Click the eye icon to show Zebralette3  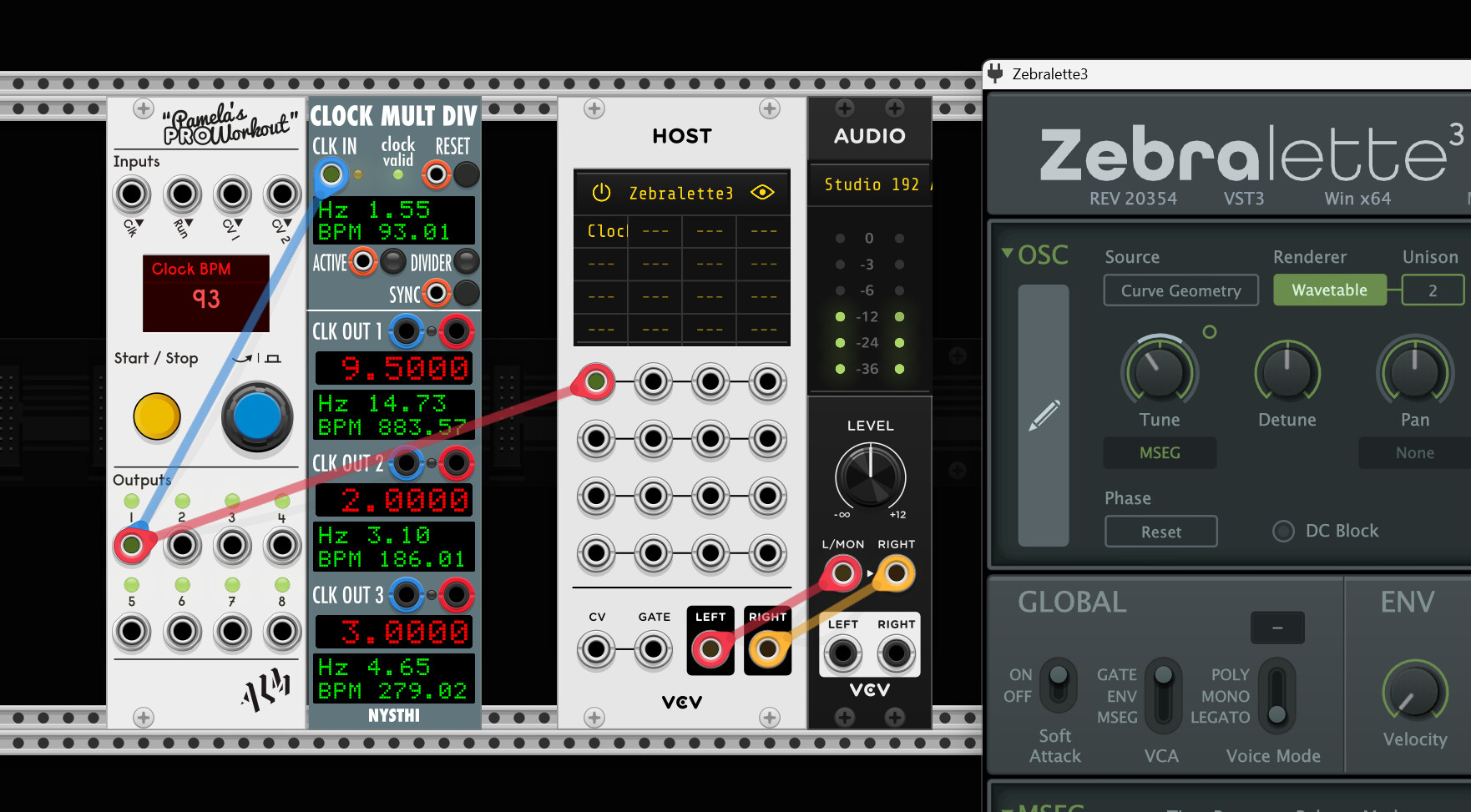click(762, 193)
